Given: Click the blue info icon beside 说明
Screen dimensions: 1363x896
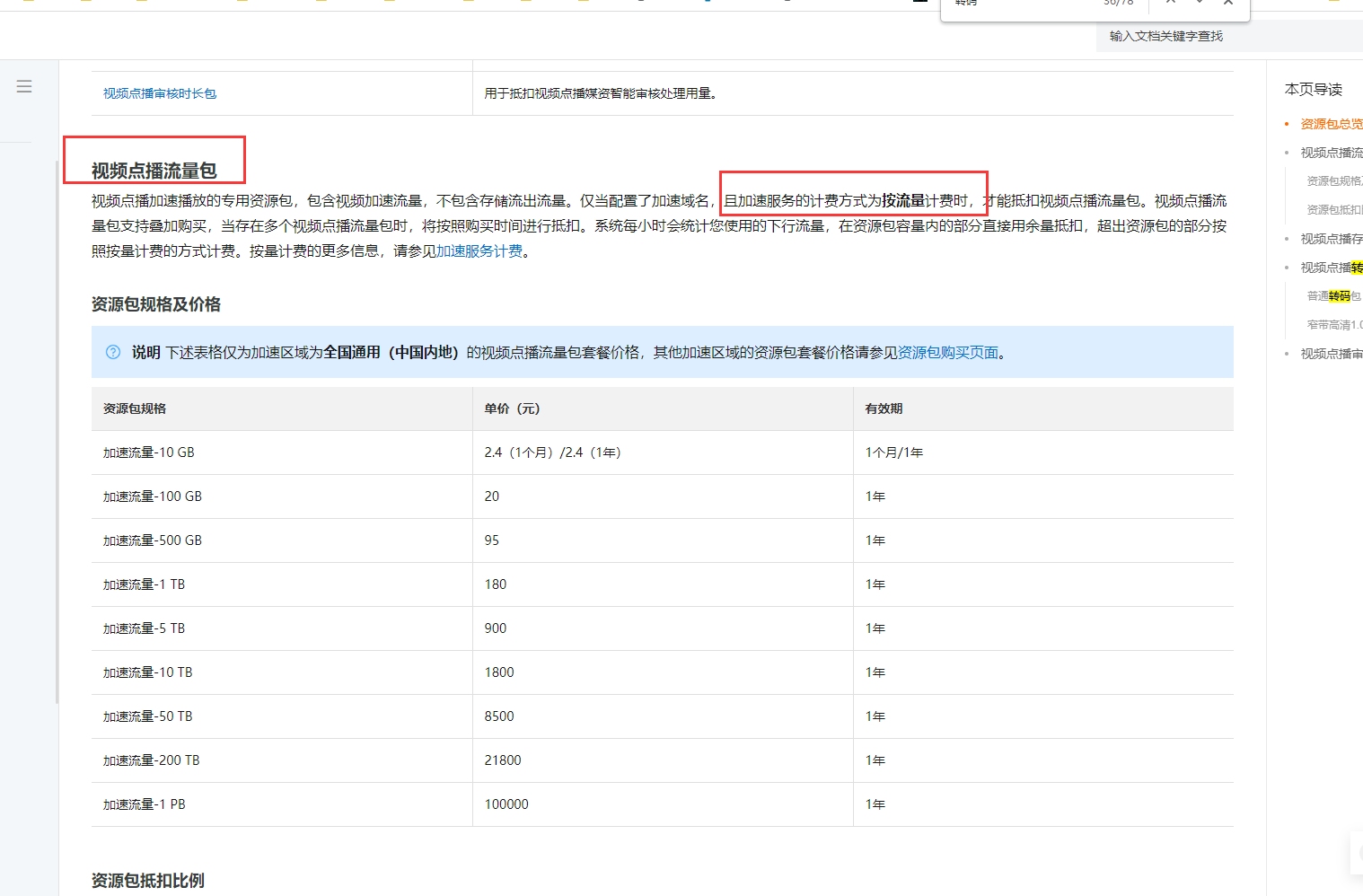Looking at the screenshot, I should coord(113,352).
